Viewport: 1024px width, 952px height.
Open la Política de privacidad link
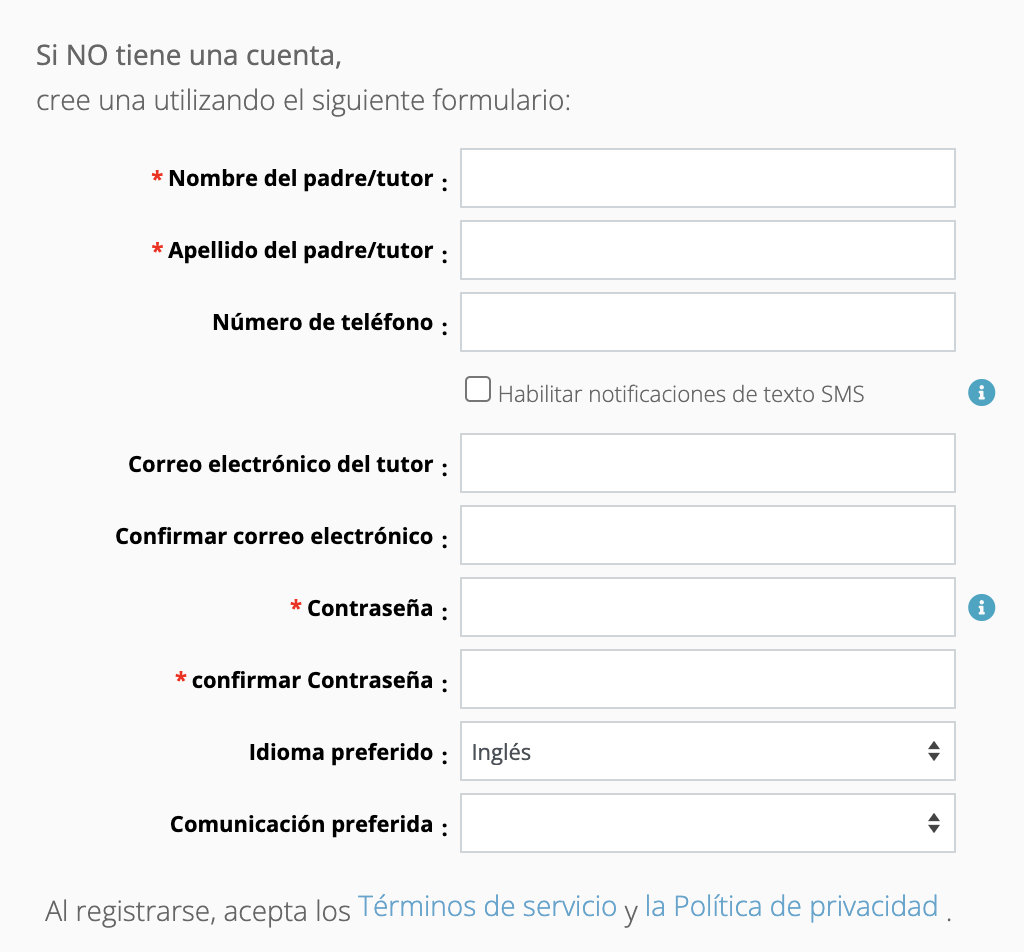[x=792, y=906]
